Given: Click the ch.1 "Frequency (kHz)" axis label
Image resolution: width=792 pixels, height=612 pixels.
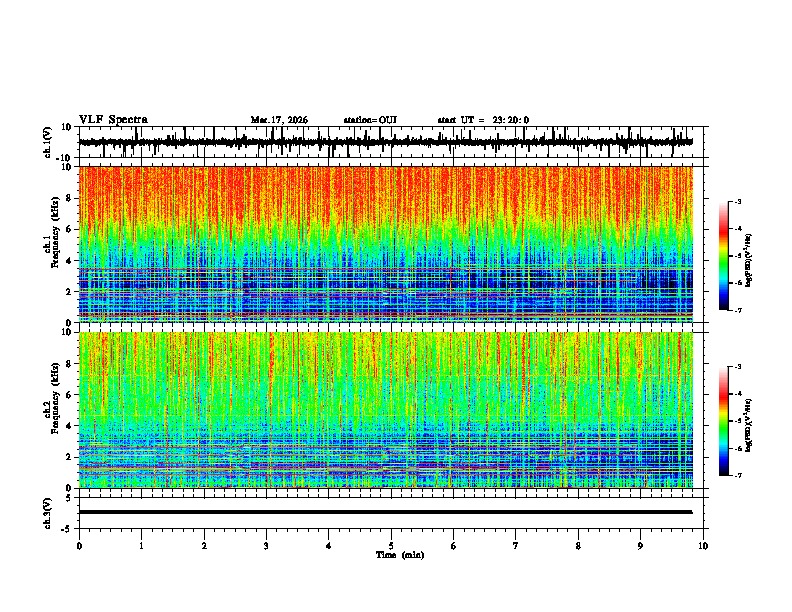Looking at the screenshot, I should pos(55,232).
